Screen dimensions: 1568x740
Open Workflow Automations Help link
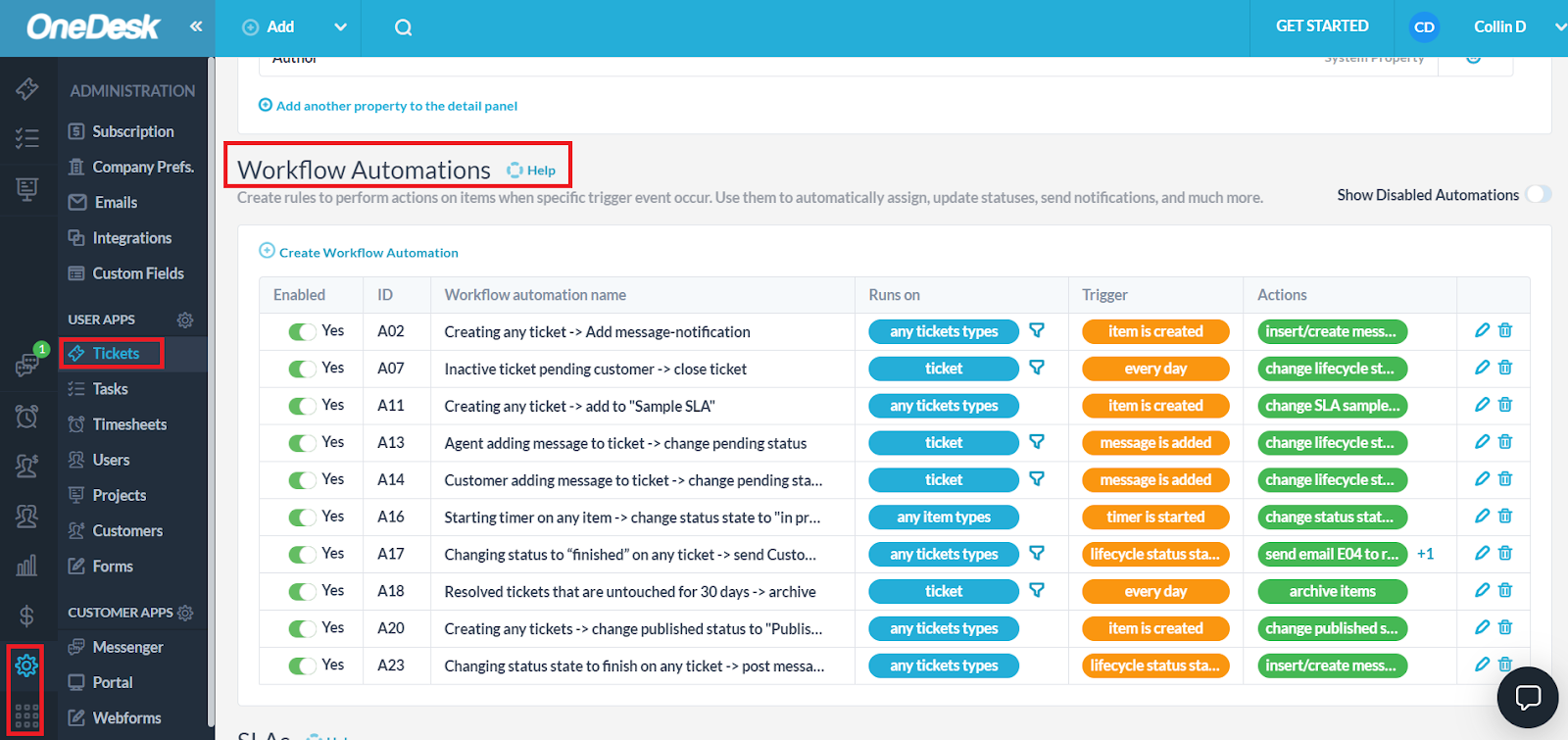point(531,170)
